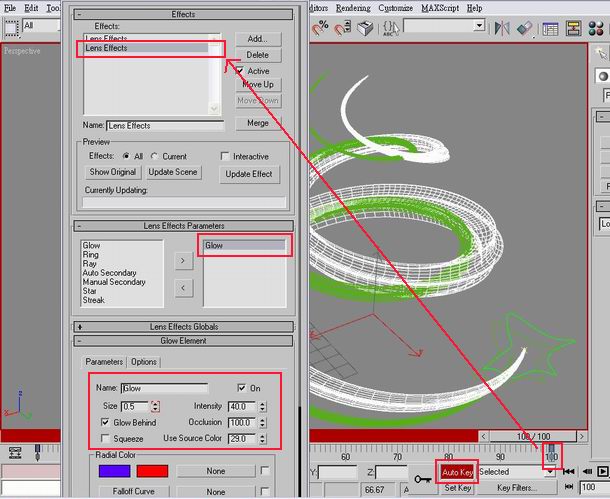
Task: Open the All selection filter dropdown
Action: pos(42,26)
